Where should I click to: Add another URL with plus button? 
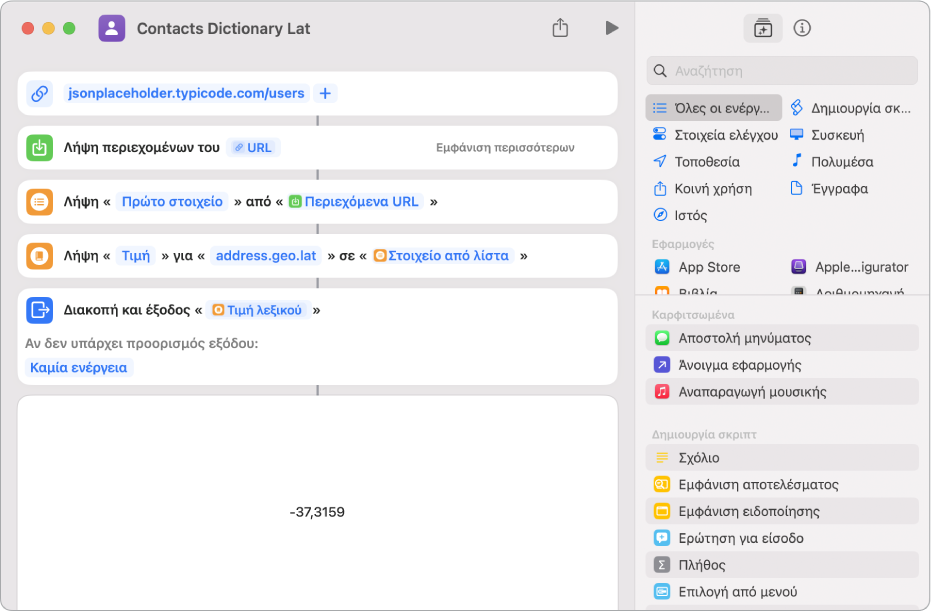point(325,93)
